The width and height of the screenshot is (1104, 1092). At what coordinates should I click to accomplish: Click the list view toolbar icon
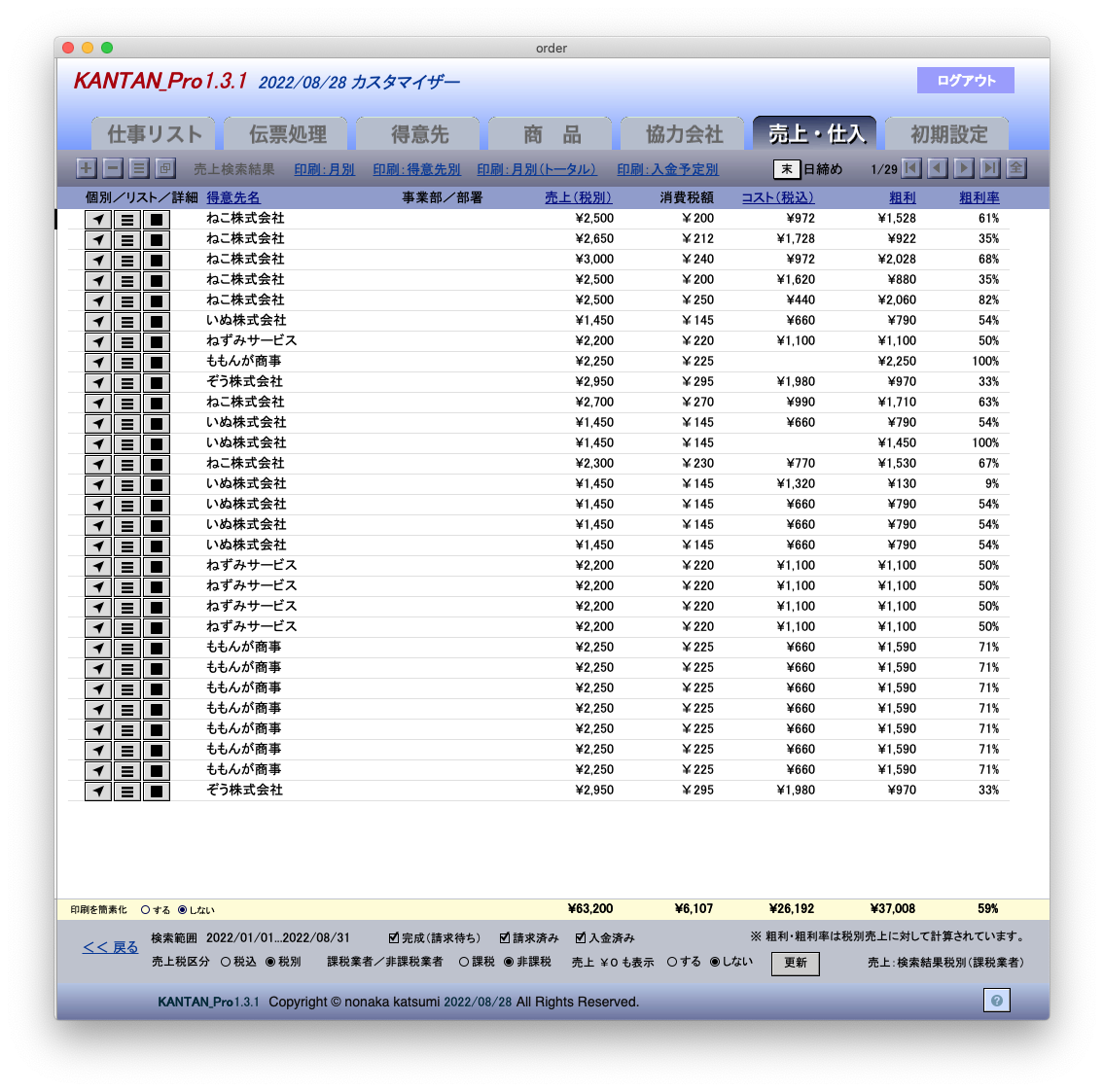139,168
